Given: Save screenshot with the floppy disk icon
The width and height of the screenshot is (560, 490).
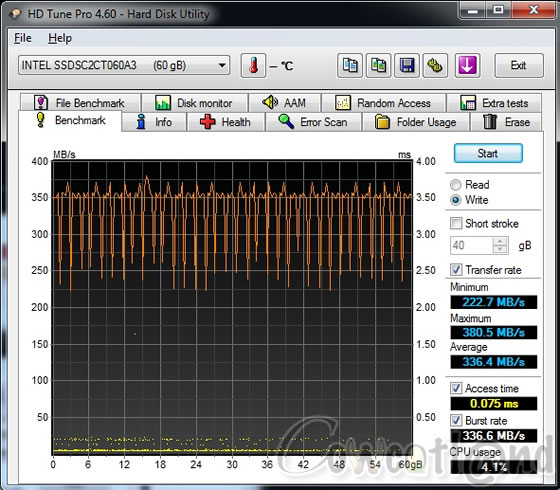Looking at the screenshot, I should tap(407, 66).
